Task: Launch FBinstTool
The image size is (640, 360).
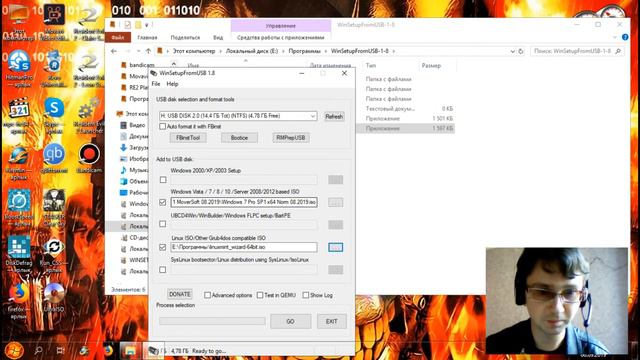Action: [x=188, y=138]
